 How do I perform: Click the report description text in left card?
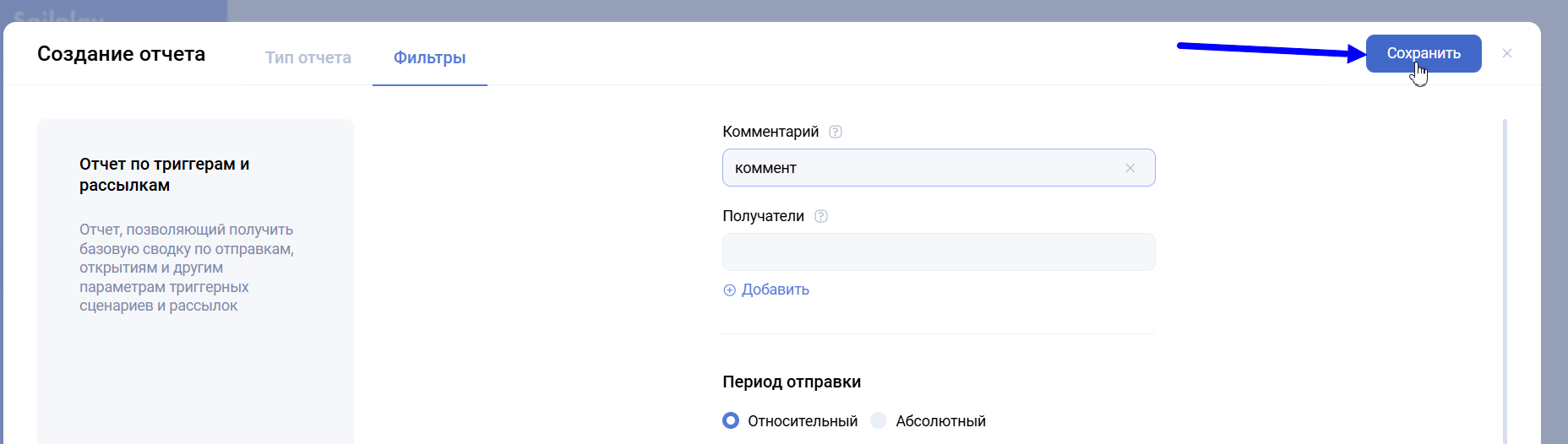click(x=186, y=268)
